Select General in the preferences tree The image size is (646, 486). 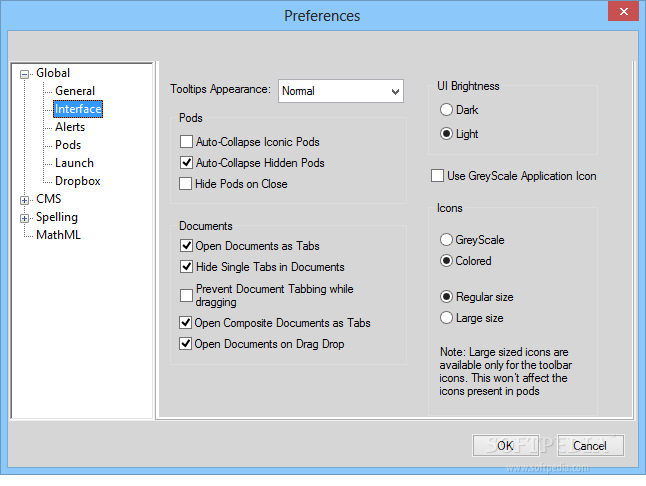[75, 91]
